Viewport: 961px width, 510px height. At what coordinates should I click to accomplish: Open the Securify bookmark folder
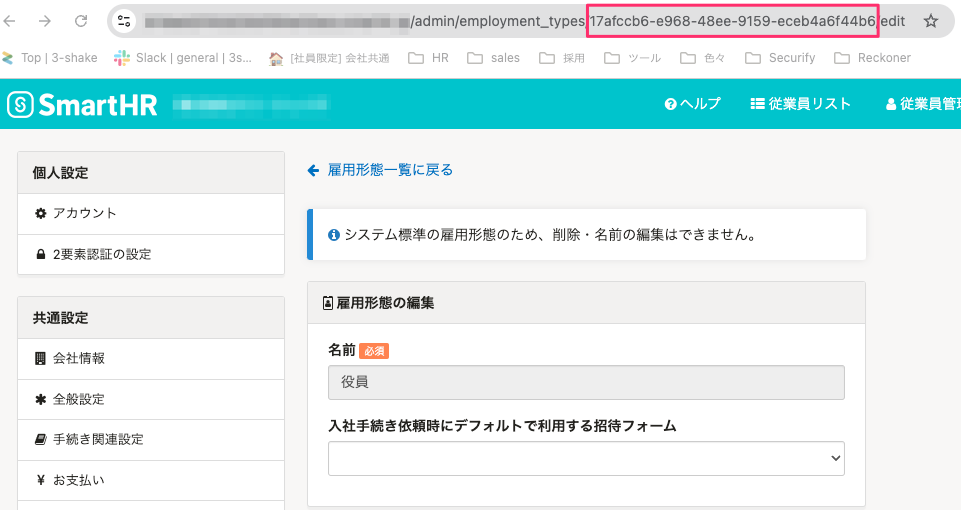(780, 58)
